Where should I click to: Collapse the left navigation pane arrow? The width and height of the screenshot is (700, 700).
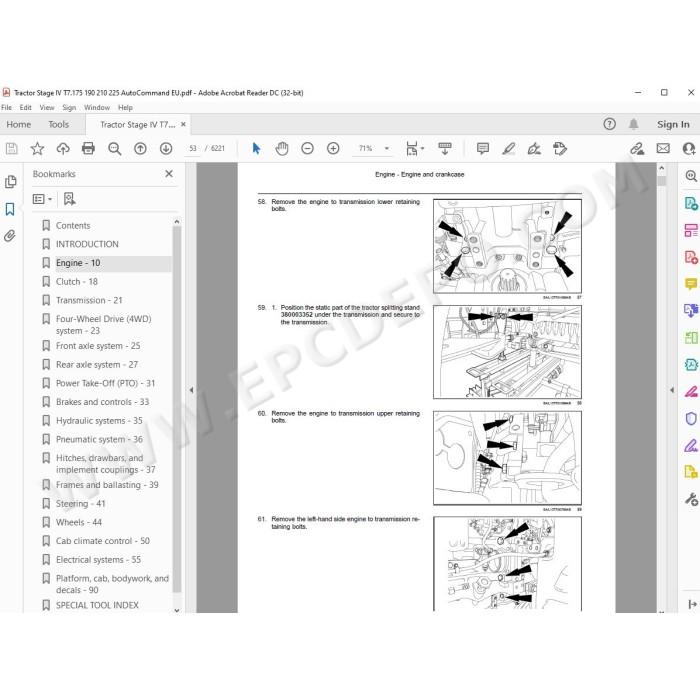point(191,390)
